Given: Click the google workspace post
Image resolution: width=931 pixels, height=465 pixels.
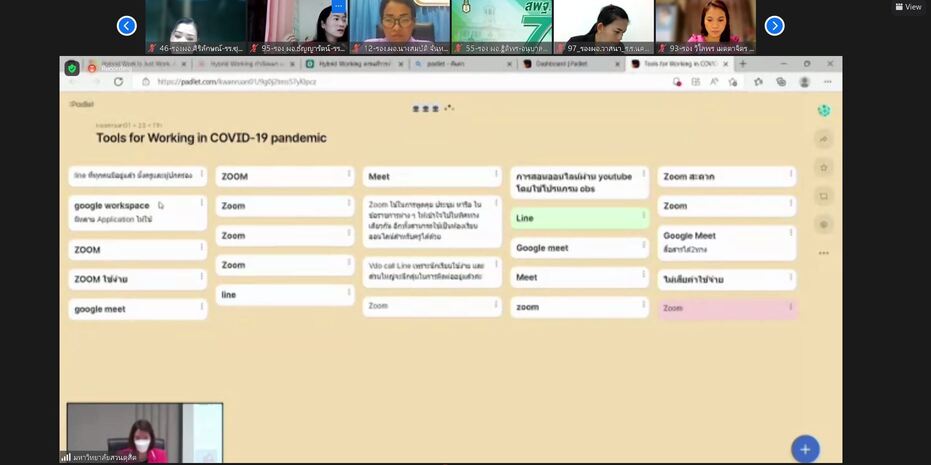Looking at the screenshot, I should (138, 213).
